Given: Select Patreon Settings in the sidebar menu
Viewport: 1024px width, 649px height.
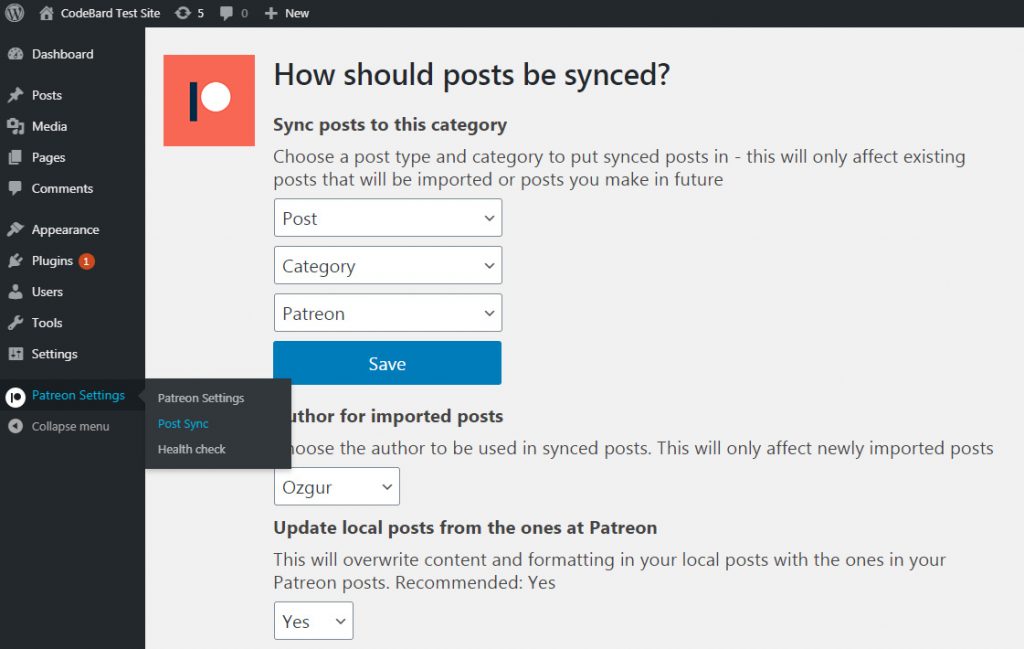Looking at the screenshot, I should (x=78, y=395).
